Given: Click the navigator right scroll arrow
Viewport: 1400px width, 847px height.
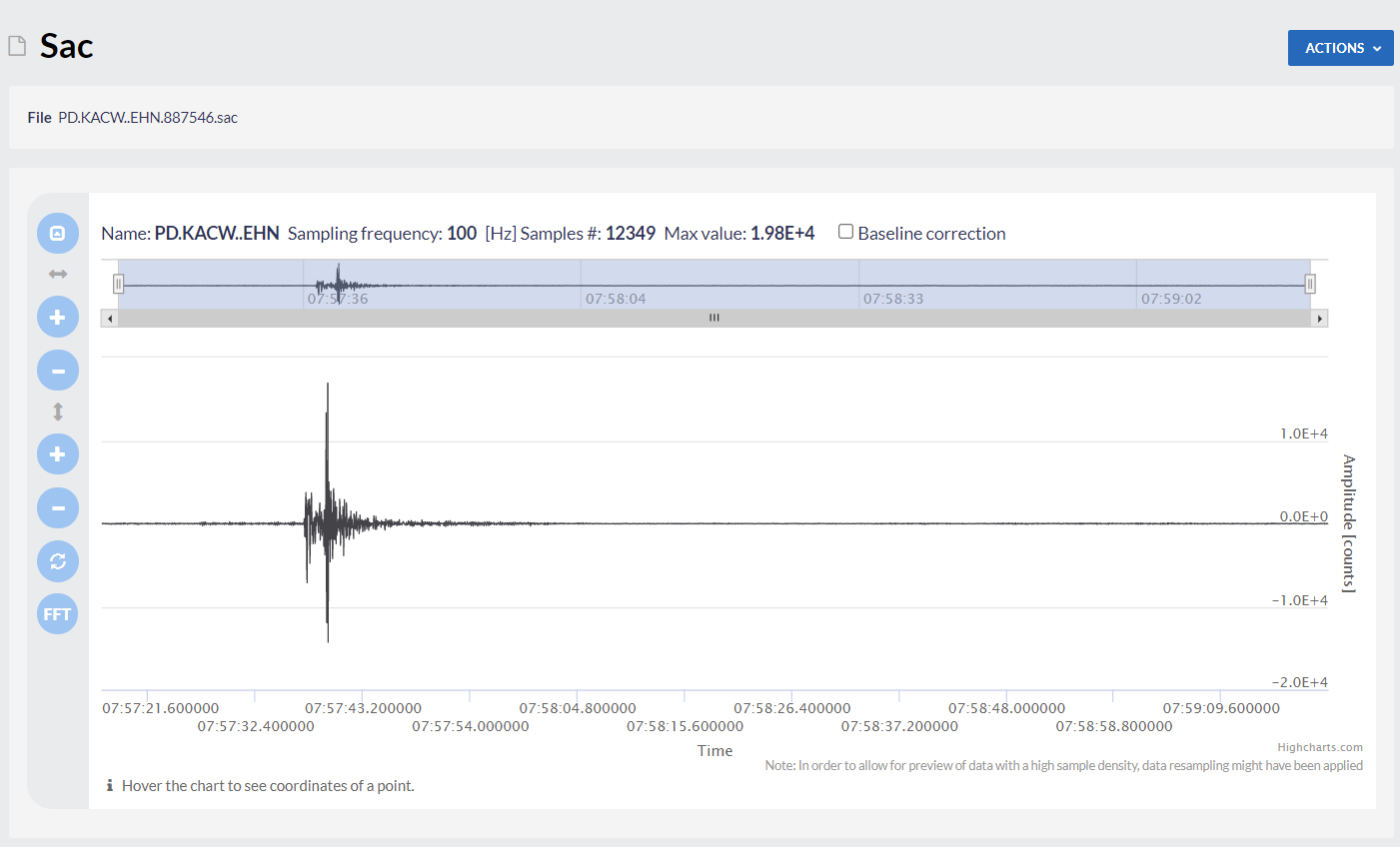Looking at the screenshot, I should [x=1320, y=319].
